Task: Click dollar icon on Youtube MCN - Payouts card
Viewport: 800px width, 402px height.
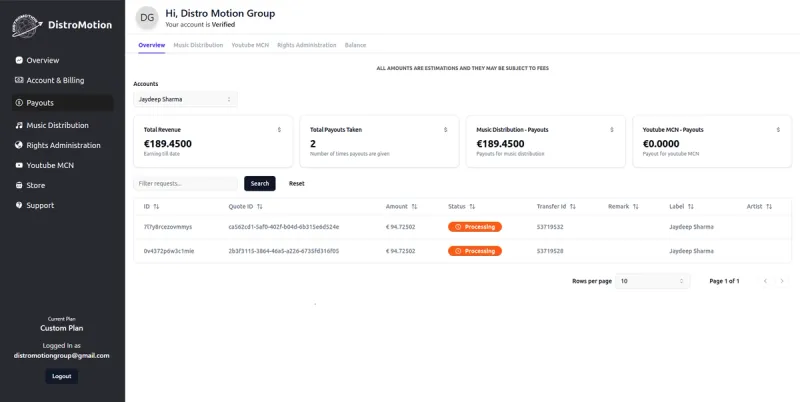Action: (x=778, y=130)
